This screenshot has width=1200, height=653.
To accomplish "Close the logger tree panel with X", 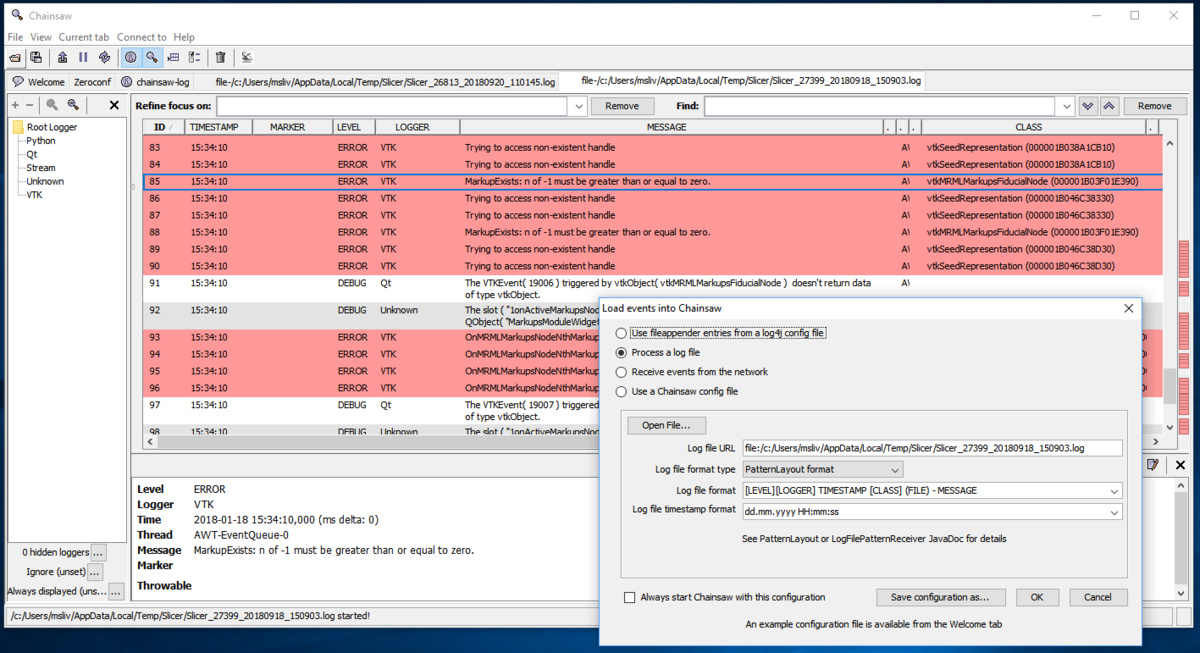I will [114, 105].
